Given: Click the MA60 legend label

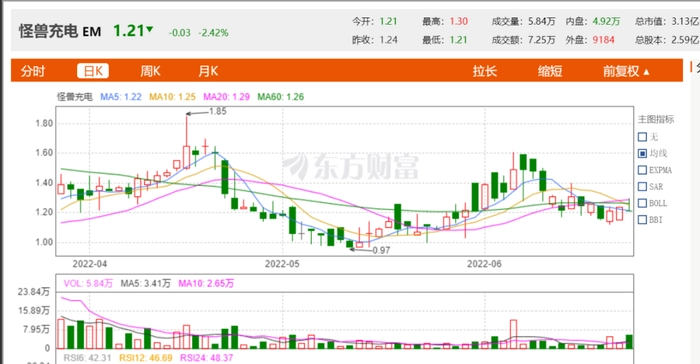Looking at the screenshot, I should (280, 96).
